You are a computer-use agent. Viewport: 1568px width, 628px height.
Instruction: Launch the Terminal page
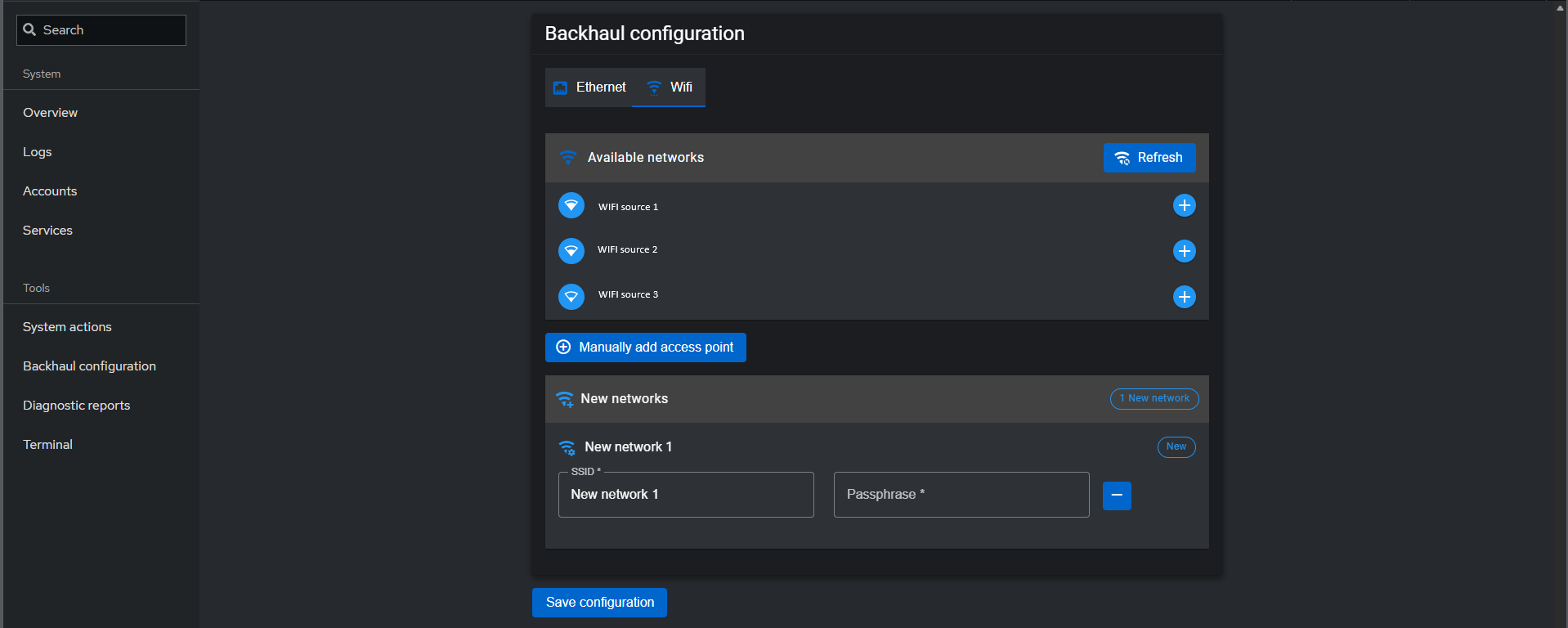47,445
